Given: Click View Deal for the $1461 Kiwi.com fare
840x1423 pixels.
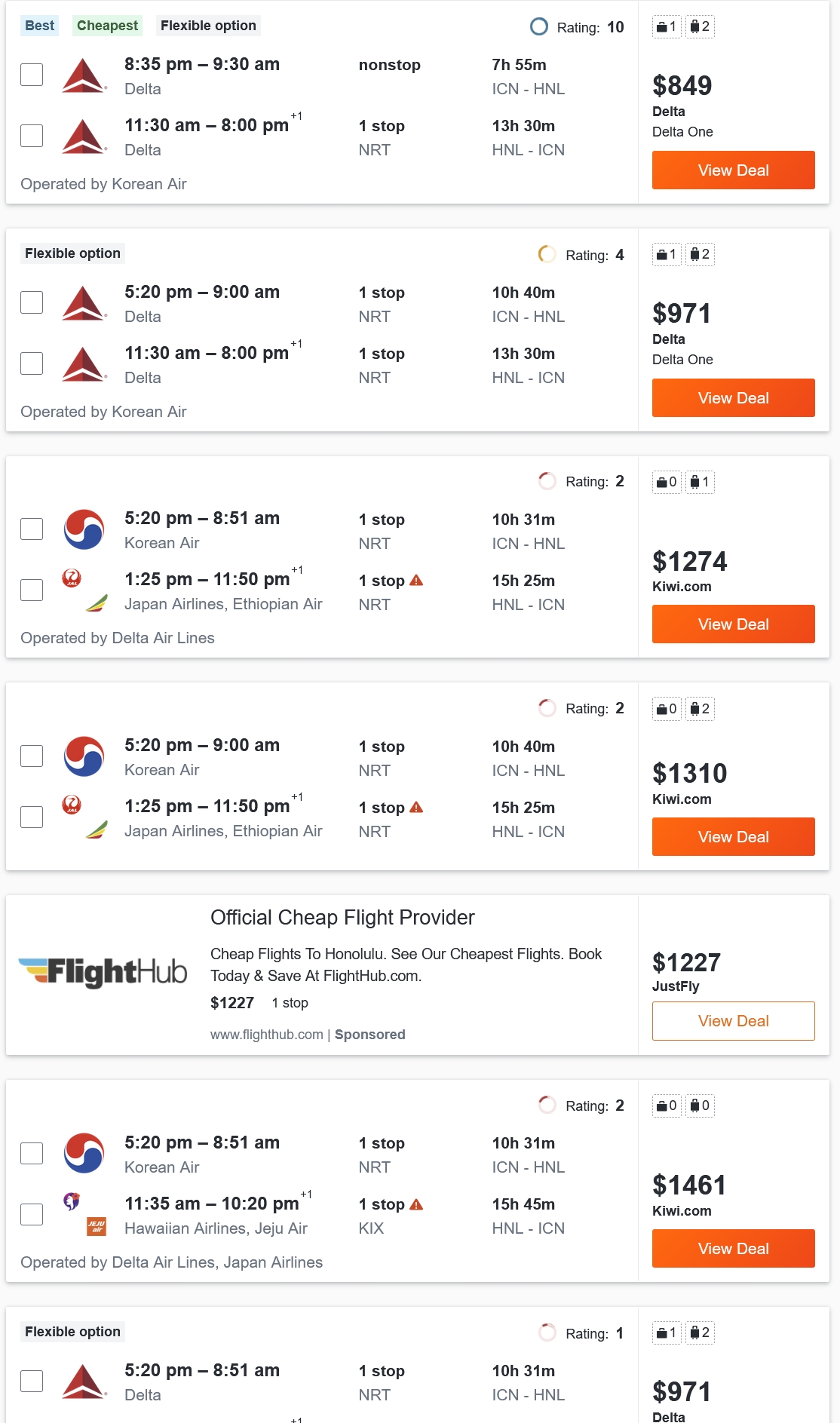Looking at the screenshot, I should pyautogui.click(x=733, y=1249).
